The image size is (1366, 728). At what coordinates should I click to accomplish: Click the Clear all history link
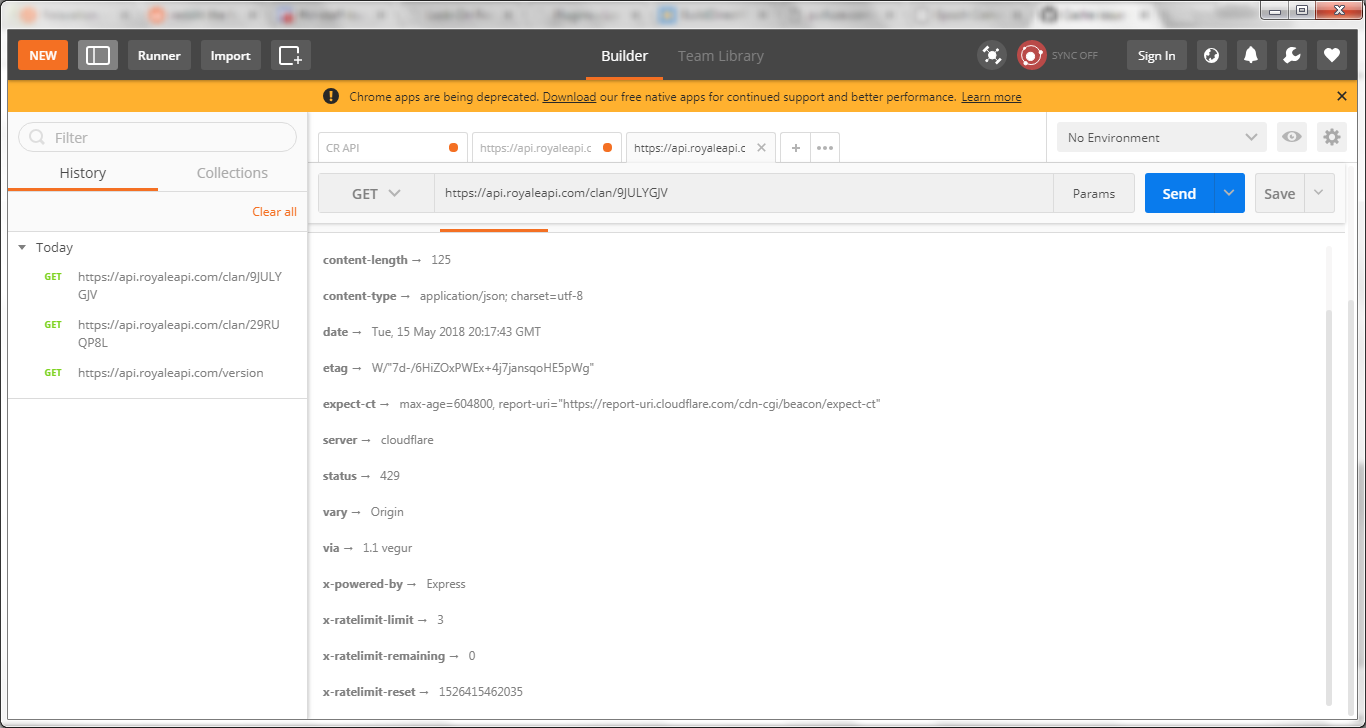[x=274, y=211]
